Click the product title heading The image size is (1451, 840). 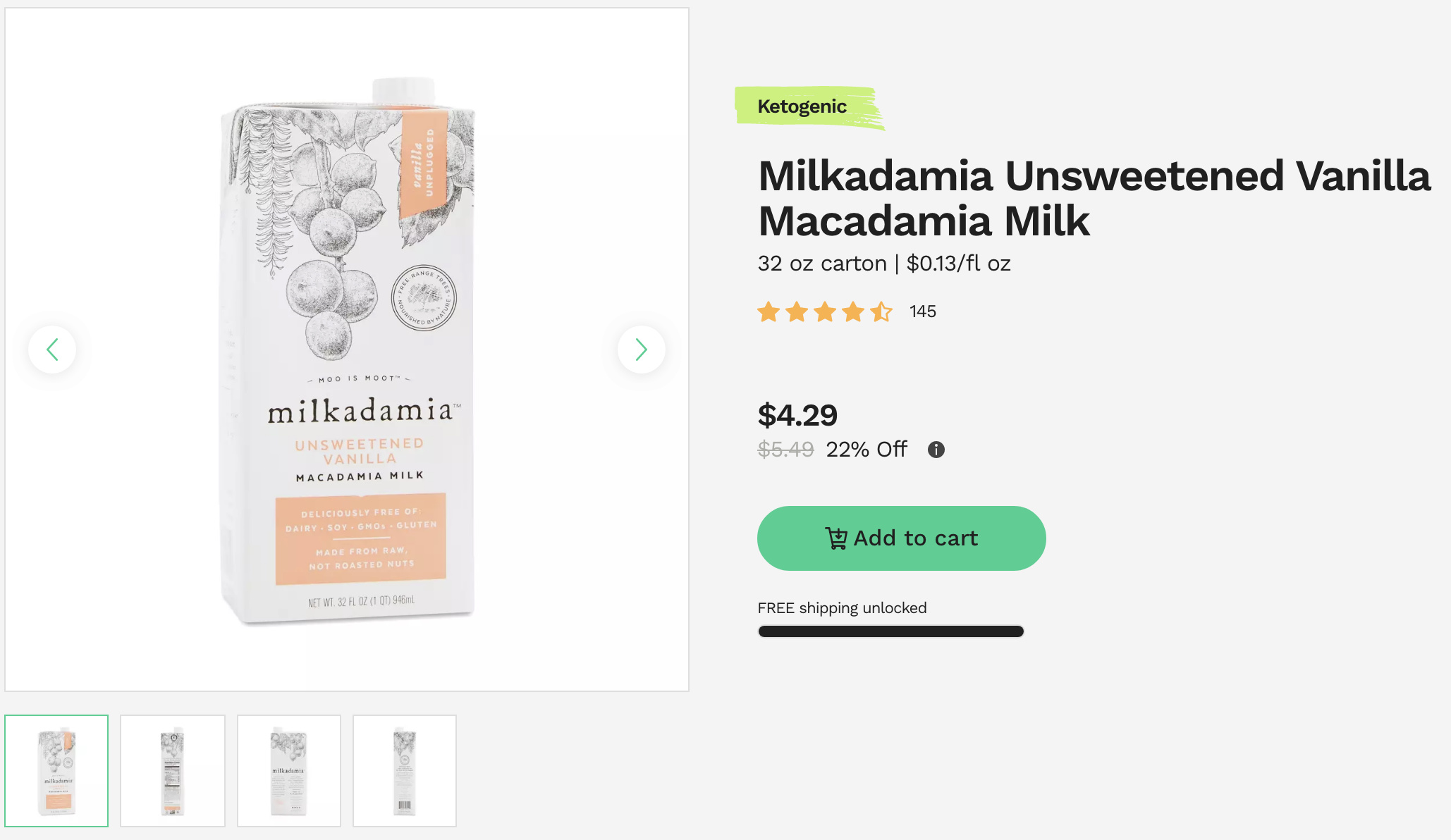pyautogui.click(x=1094, y=198)
